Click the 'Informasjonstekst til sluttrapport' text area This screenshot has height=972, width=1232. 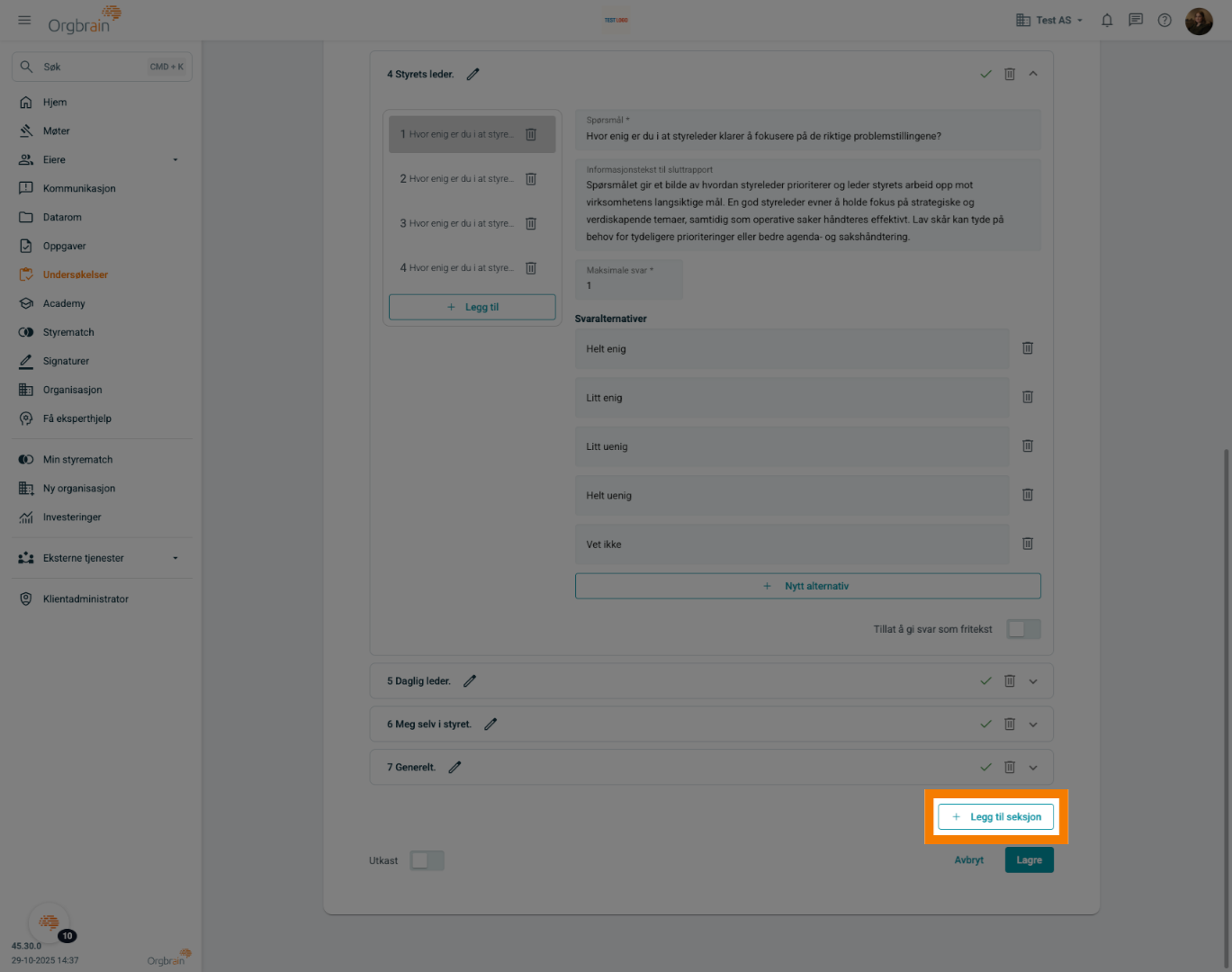pyautogui.click(x=808, y=205)
